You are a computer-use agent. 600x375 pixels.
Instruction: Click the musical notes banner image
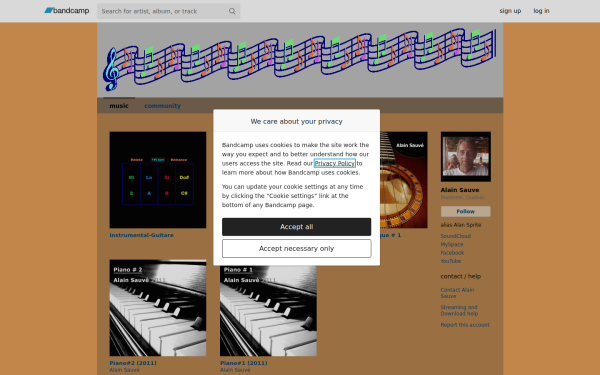click(x=300, y=60)
